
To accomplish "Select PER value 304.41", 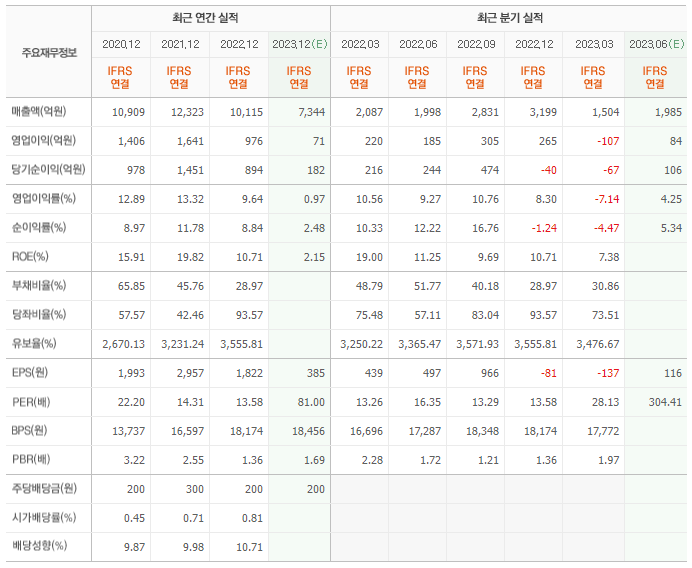I will (x=665, y=402).
